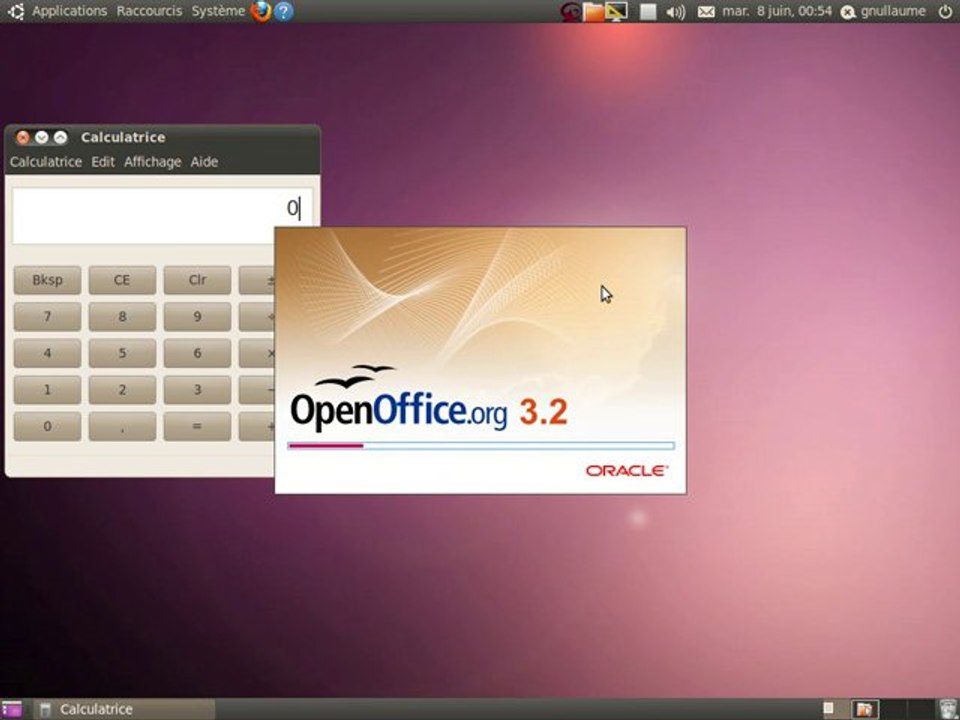Minimize the Calculatrice window
This screenshot has width=960, height=720.
[42, 137]
